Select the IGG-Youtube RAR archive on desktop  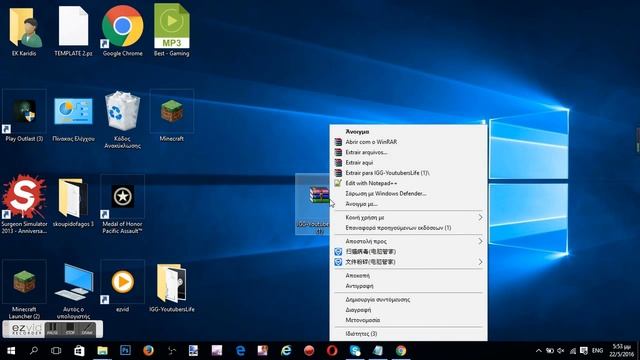[x=313, y=204]
